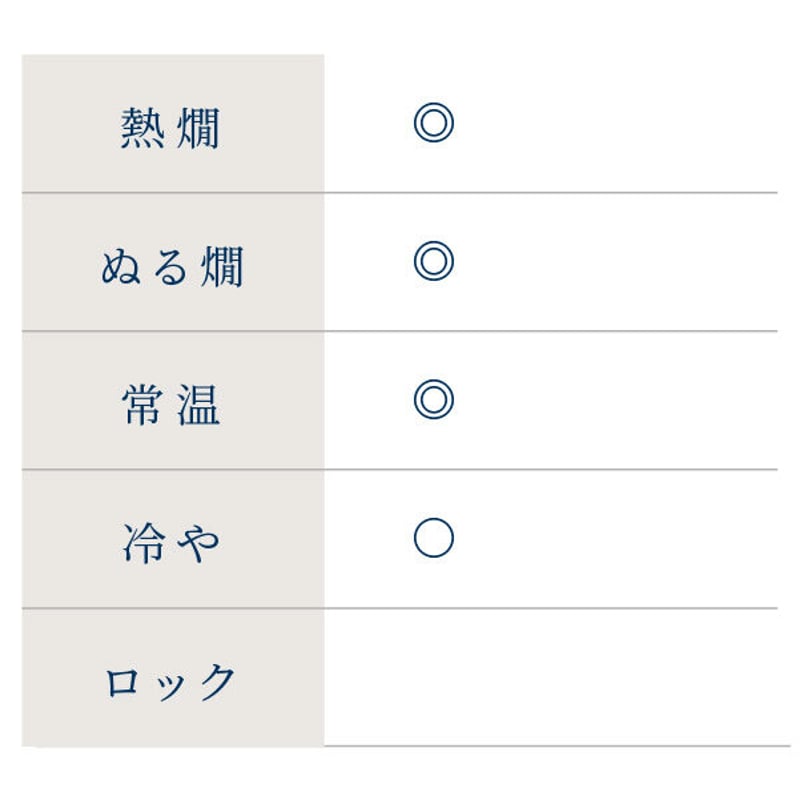Click the double circle beside 常温
This screenshot has height=800, width=800.
[x=434, y=399]
